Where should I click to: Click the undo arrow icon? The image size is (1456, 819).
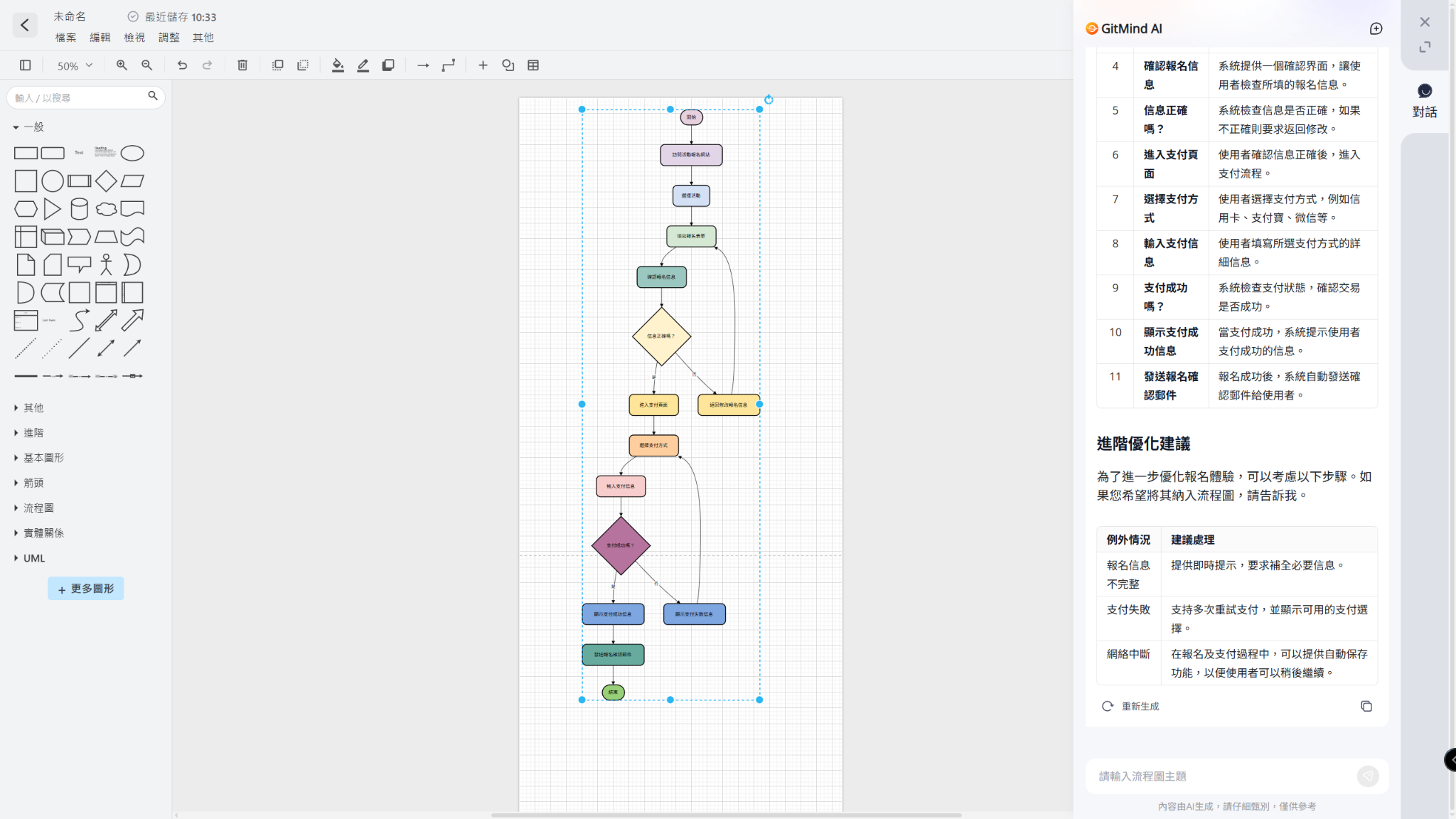coord(182,65)
